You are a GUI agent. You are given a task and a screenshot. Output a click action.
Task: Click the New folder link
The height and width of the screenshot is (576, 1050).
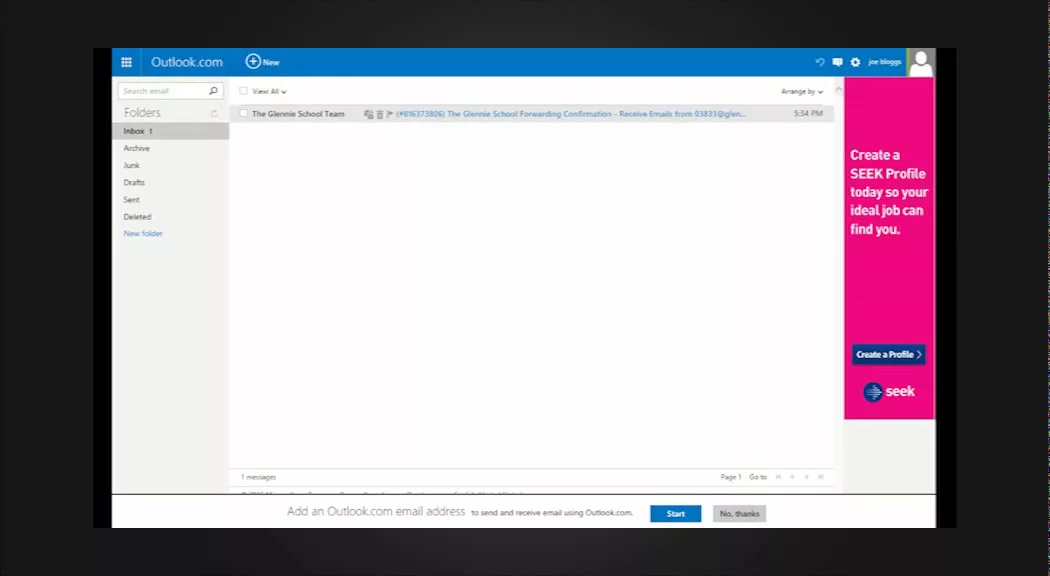point(143,234)
